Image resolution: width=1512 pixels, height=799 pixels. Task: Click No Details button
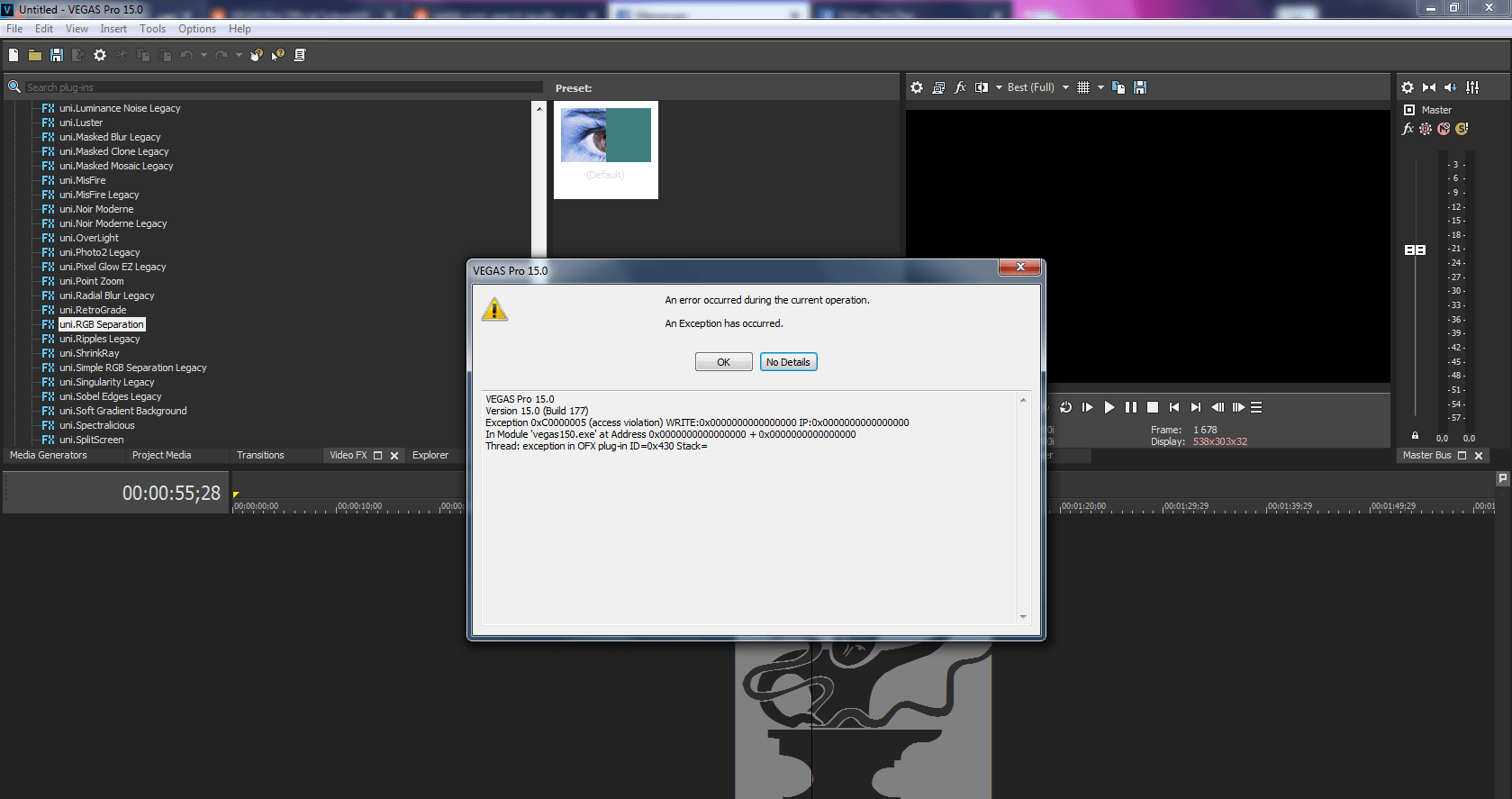pyautogui.click(x=788, y=362)
